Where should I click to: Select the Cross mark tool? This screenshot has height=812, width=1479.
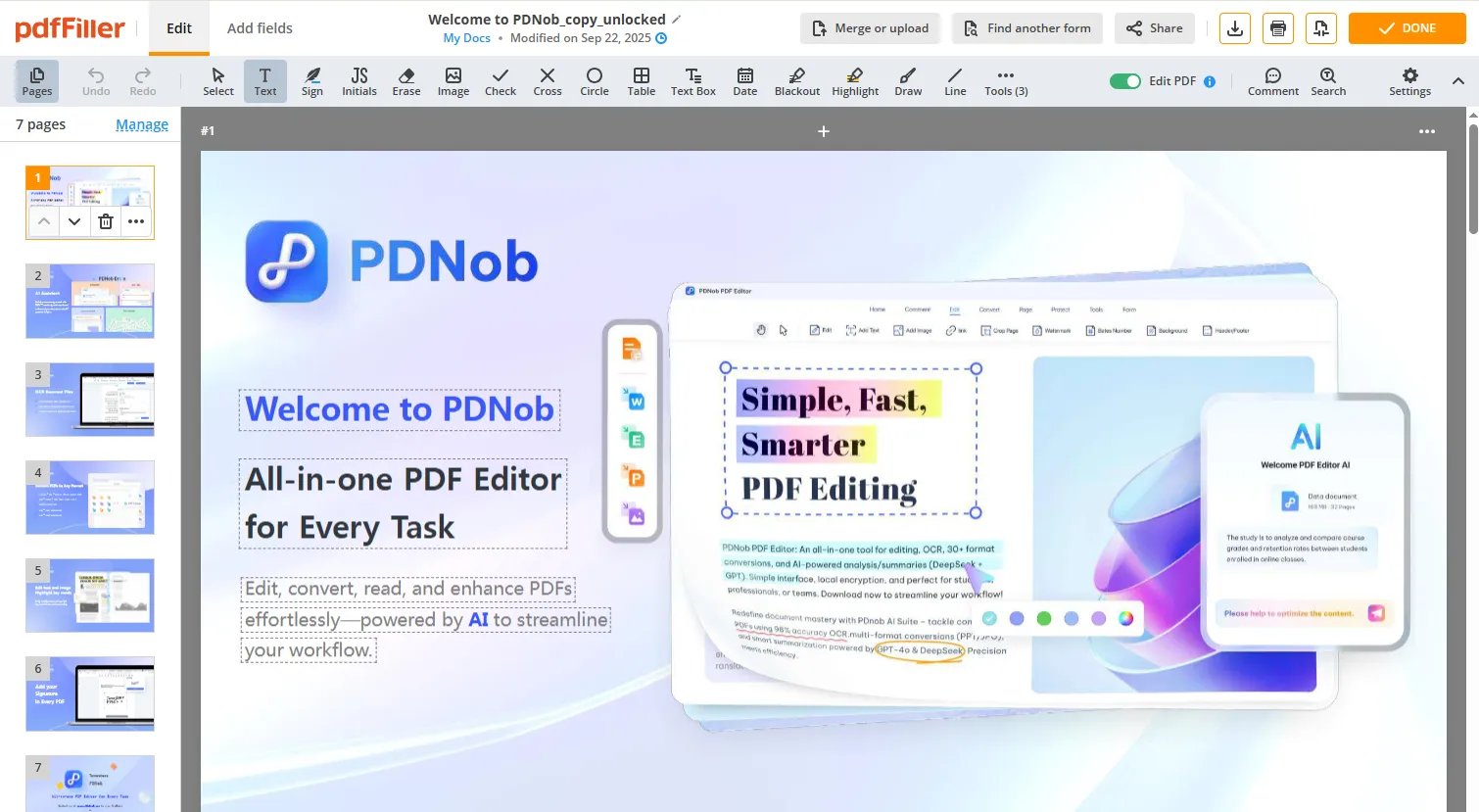[548, 81]
